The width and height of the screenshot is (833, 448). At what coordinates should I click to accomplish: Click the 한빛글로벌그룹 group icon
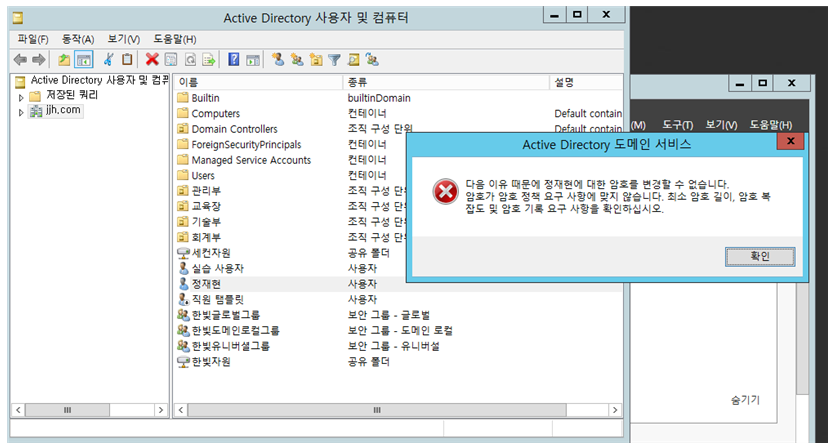(x=183, y=315)
